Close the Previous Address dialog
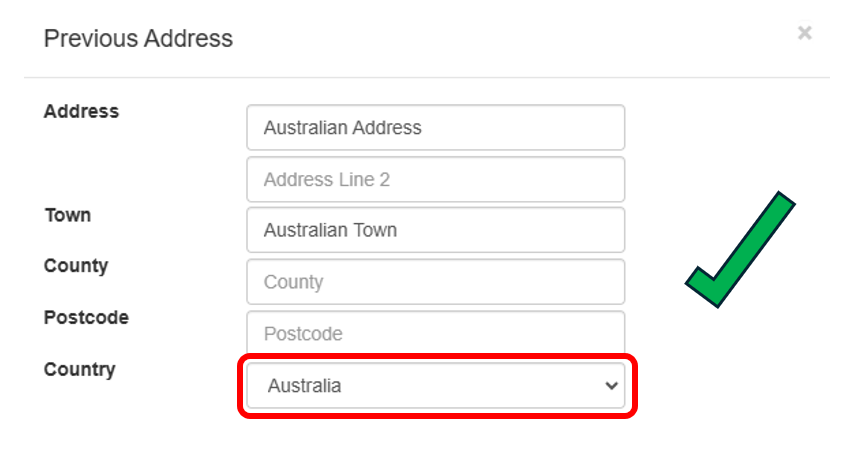The height and width of the screenshot is (459, 850). tap(804, 33)
